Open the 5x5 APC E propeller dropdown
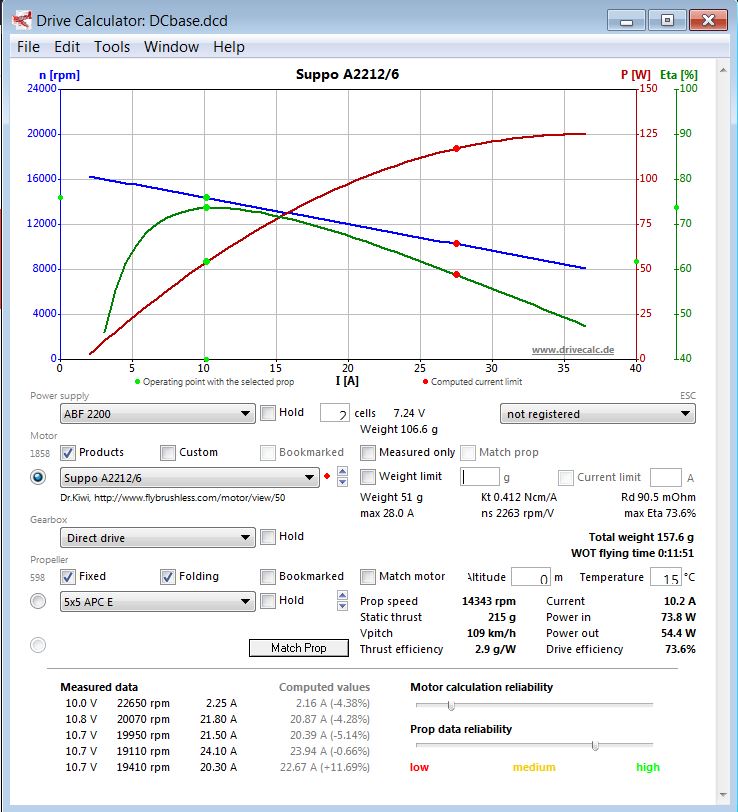This screenshot has height=812, width=738. [x=158, y=601]
